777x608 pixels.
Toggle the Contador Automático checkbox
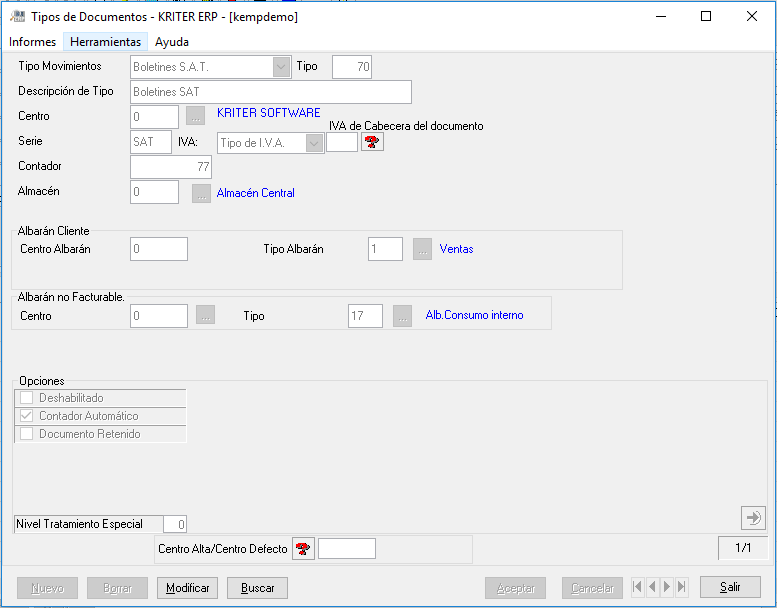pyautogui.click(x=26, y=416)
